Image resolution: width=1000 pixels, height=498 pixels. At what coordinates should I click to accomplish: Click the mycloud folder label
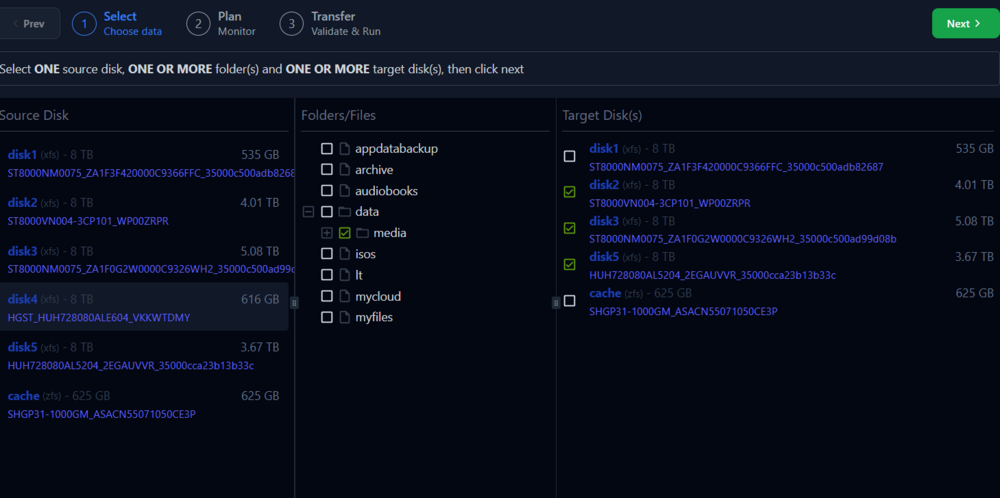click(x=378, y=297)
